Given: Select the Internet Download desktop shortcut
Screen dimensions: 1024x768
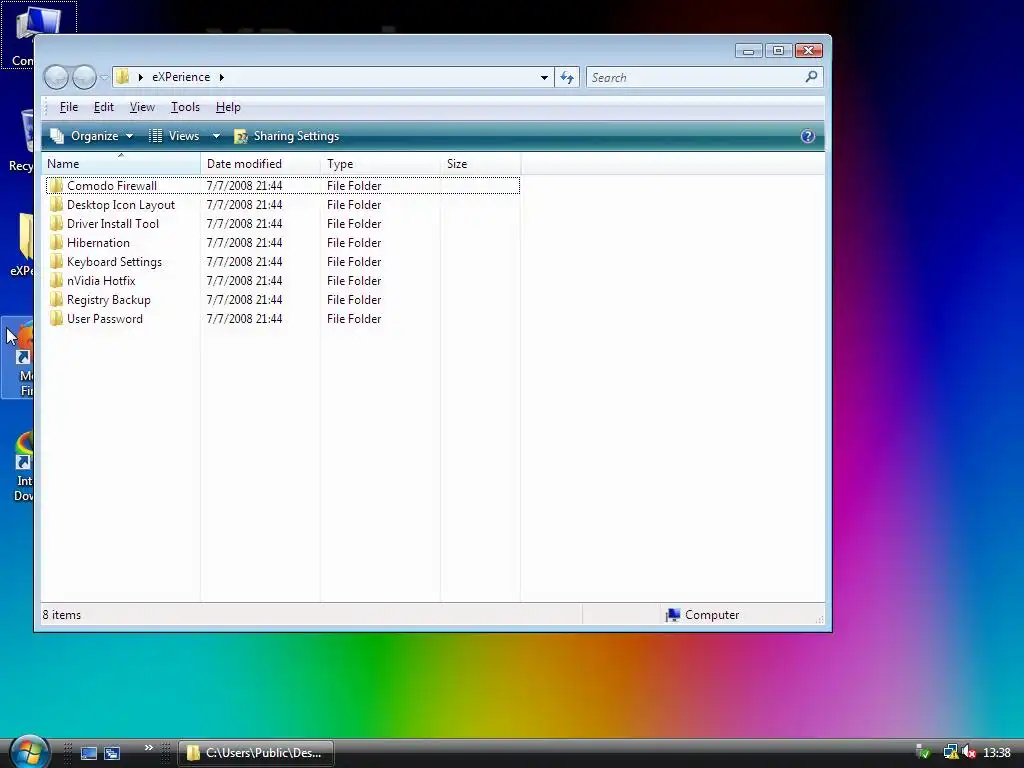Looking at the screenshot, I should (x=22, y=466).
